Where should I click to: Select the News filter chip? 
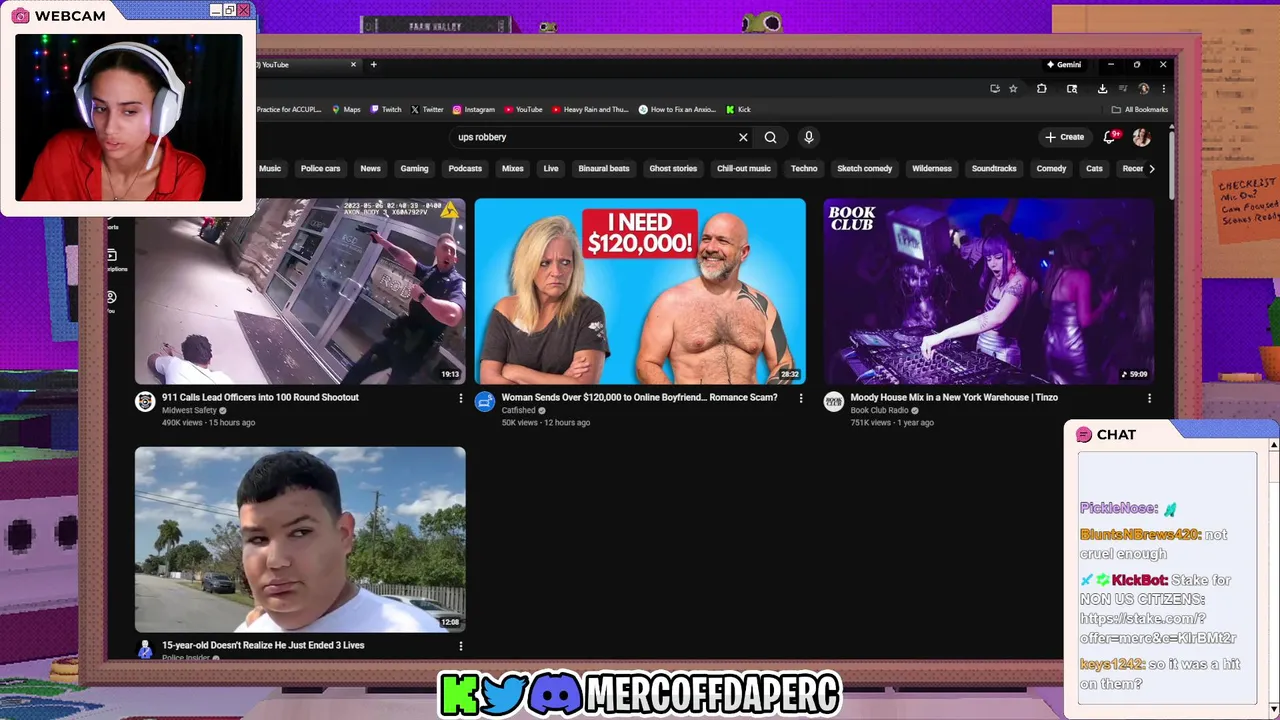click(370, 169)
